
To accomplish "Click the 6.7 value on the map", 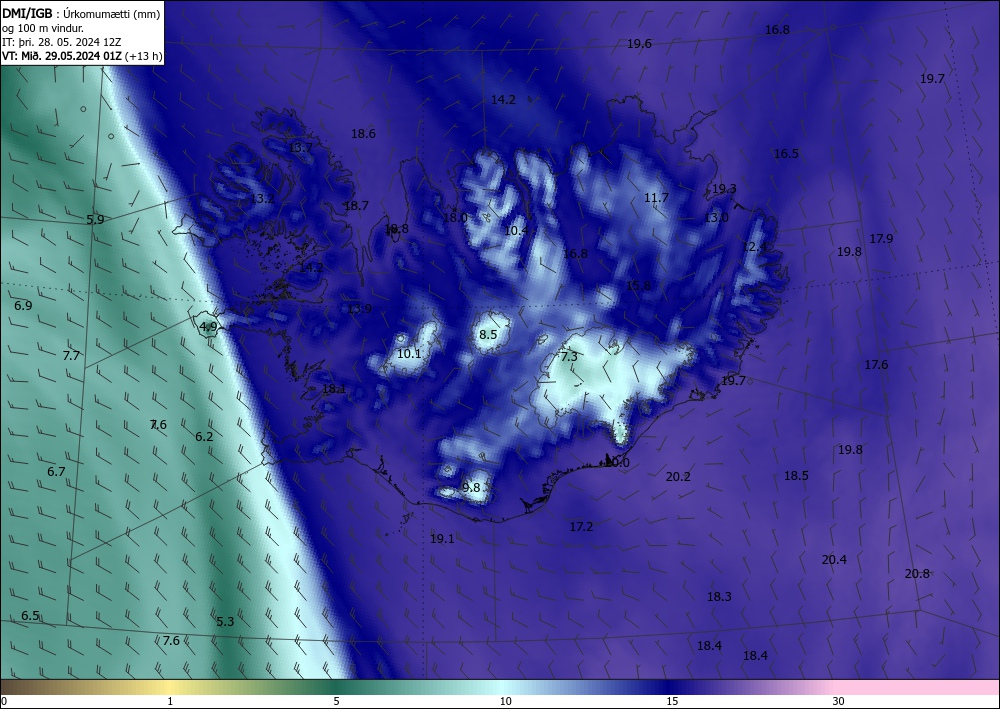I will point(56,472).
